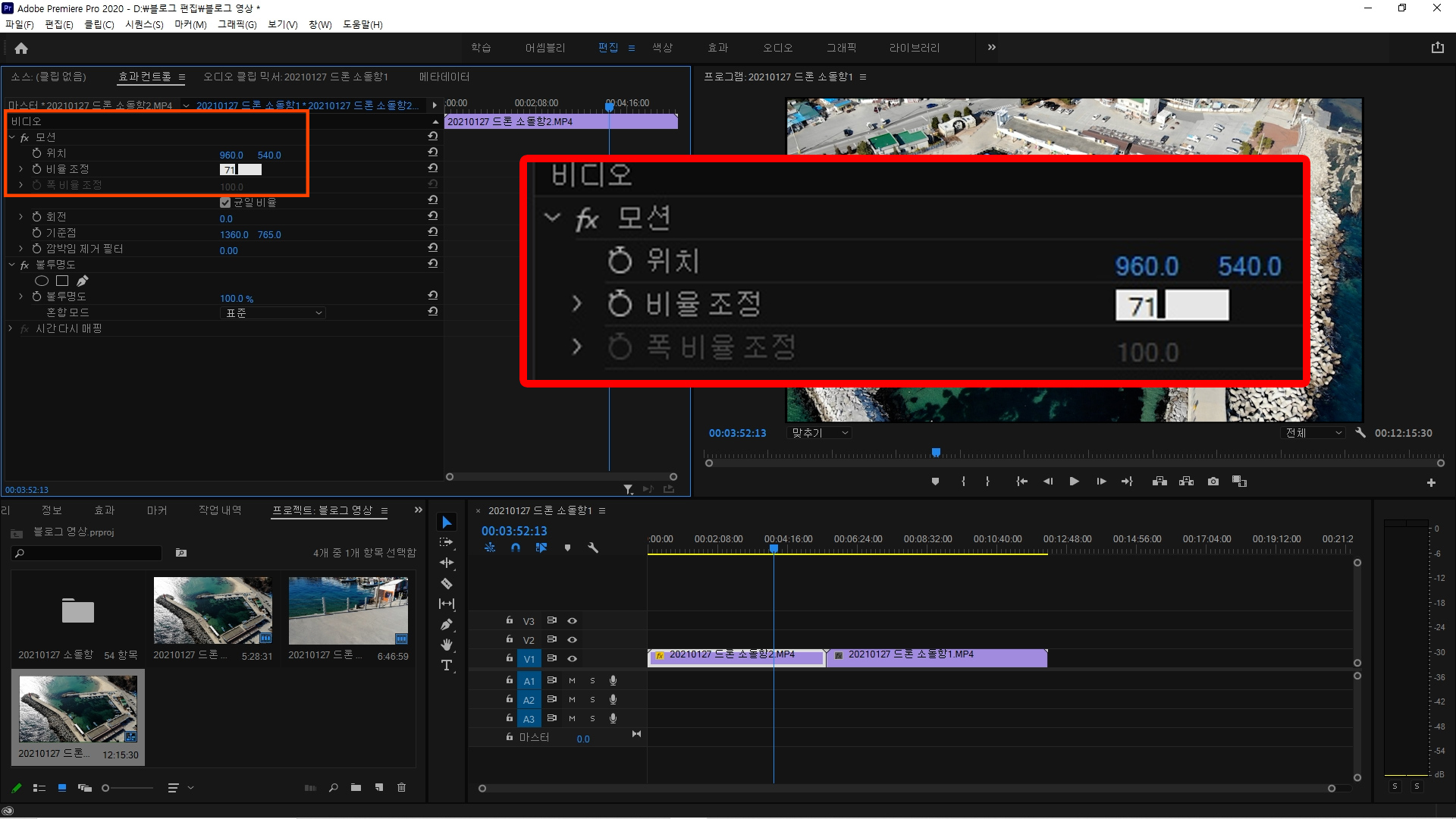Select the Razor tool in the toolbar

447,584
